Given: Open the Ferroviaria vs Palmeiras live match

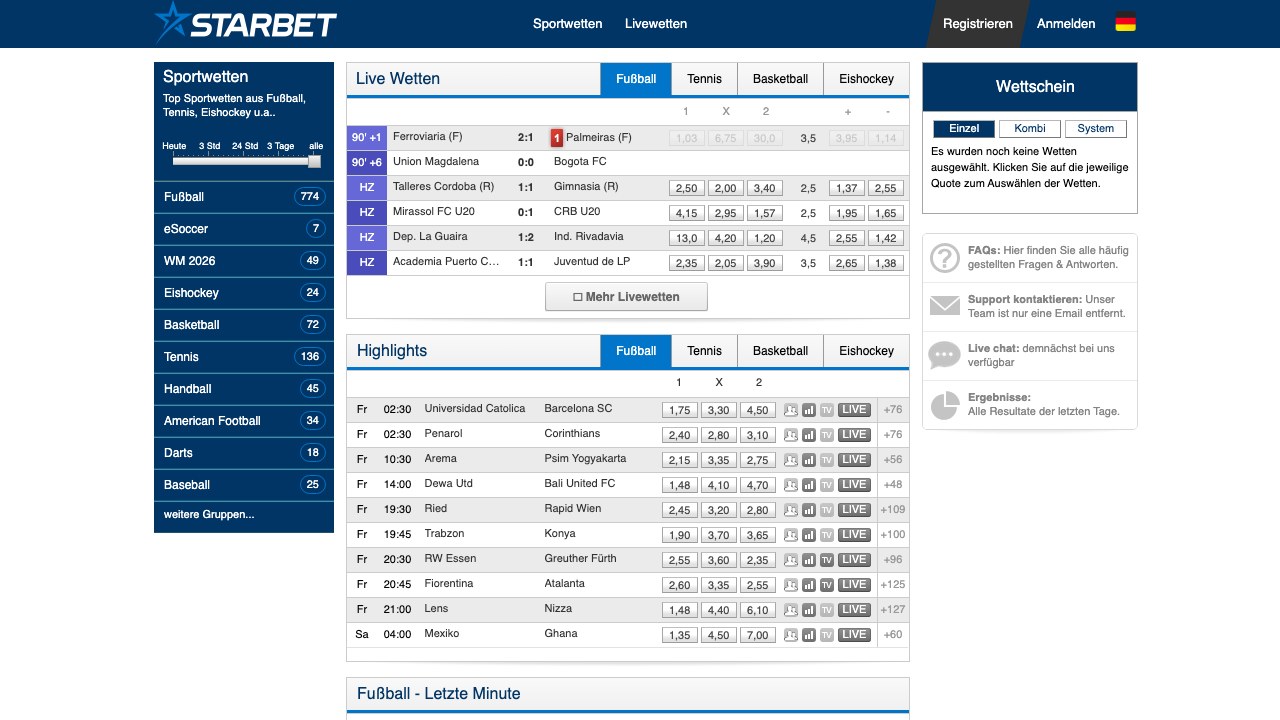Looking at the screenshot, I should (x=628, y=138).
